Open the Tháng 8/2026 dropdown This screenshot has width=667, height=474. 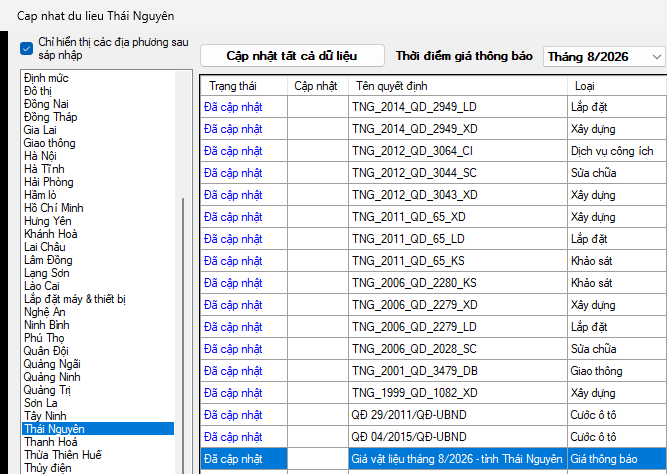pyautogui.click(x=604, y=57)
